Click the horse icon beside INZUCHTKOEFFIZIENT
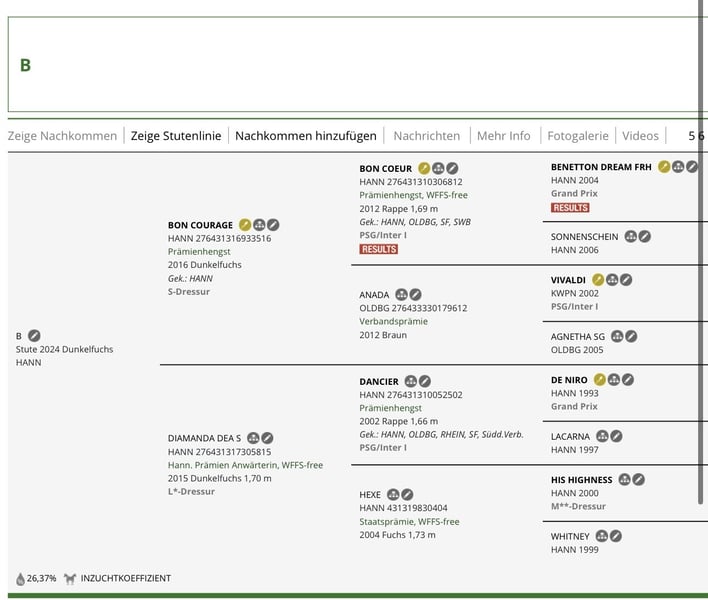This screenshot has height=600, width=708. (70, 578)
